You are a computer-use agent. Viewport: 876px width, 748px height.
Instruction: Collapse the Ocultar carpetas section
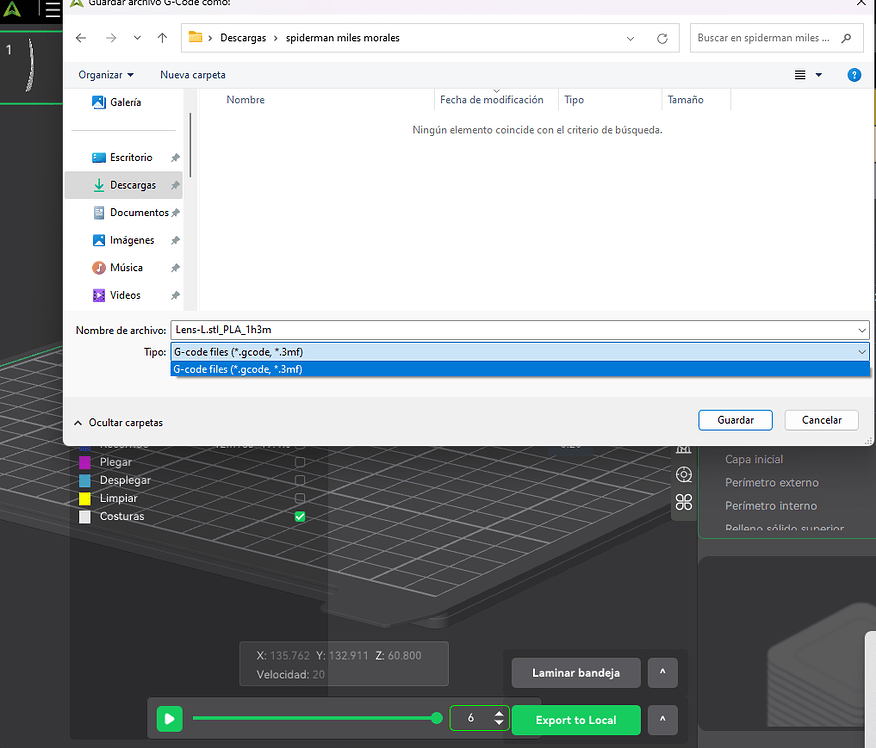point(117,422)
